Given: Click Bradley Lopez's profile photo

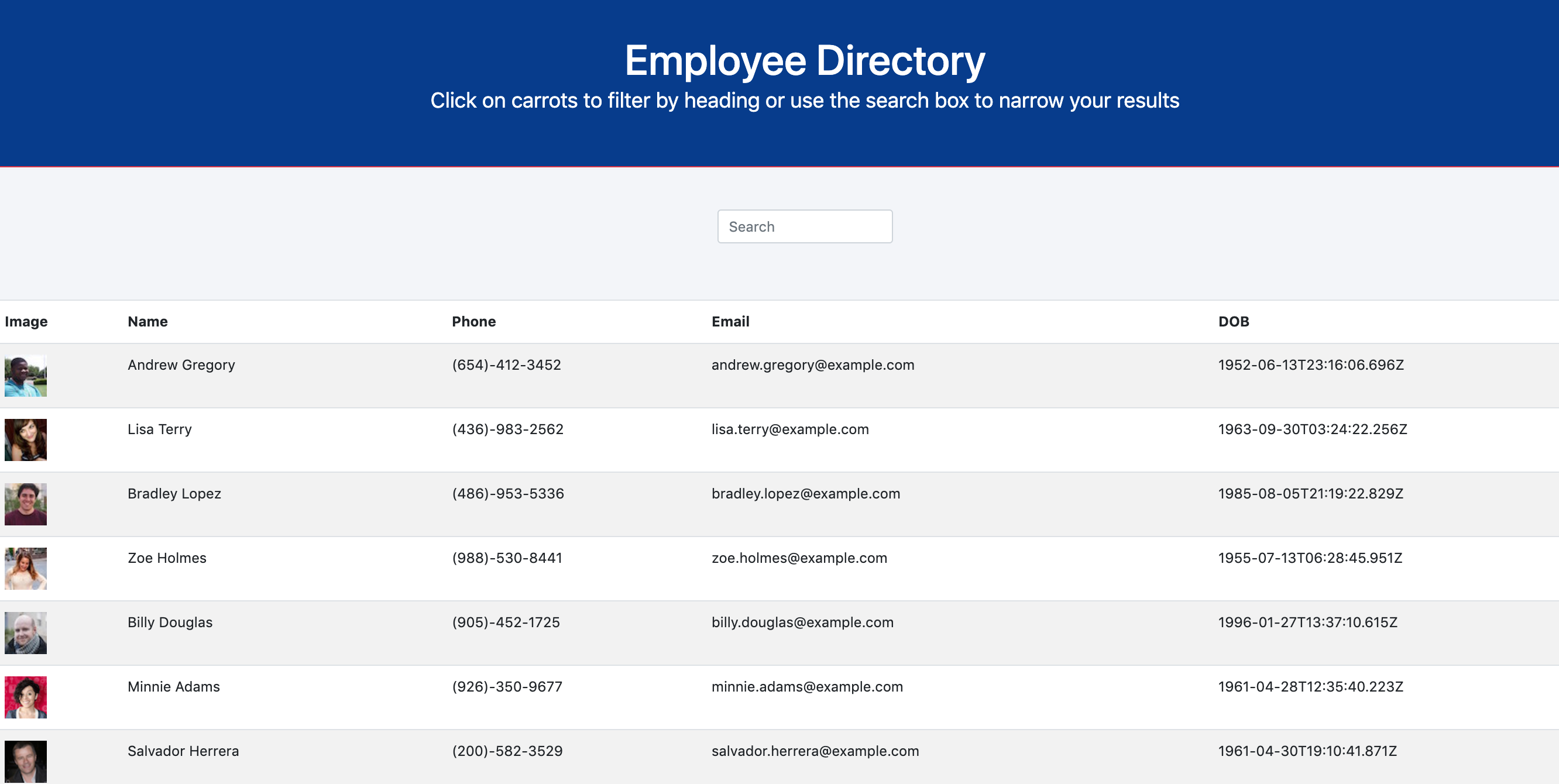Looking at the screenshot, I should [x=25, y=504].
